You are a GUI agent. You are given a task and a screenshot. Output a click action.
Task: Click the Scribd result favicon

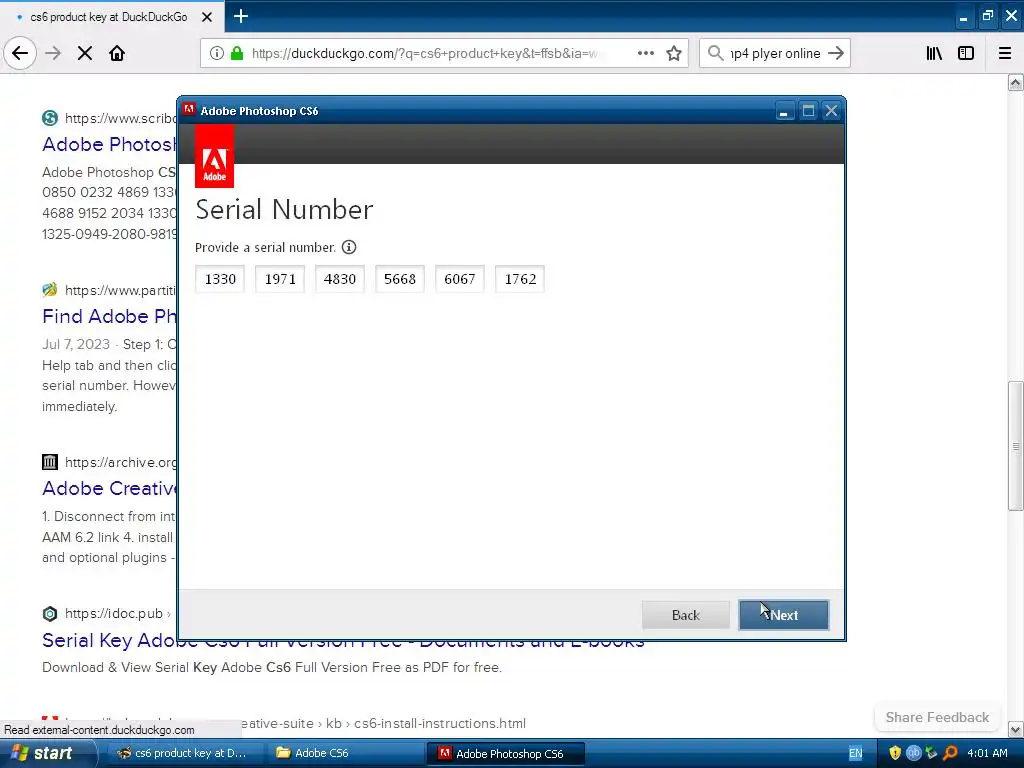point(50,118)
